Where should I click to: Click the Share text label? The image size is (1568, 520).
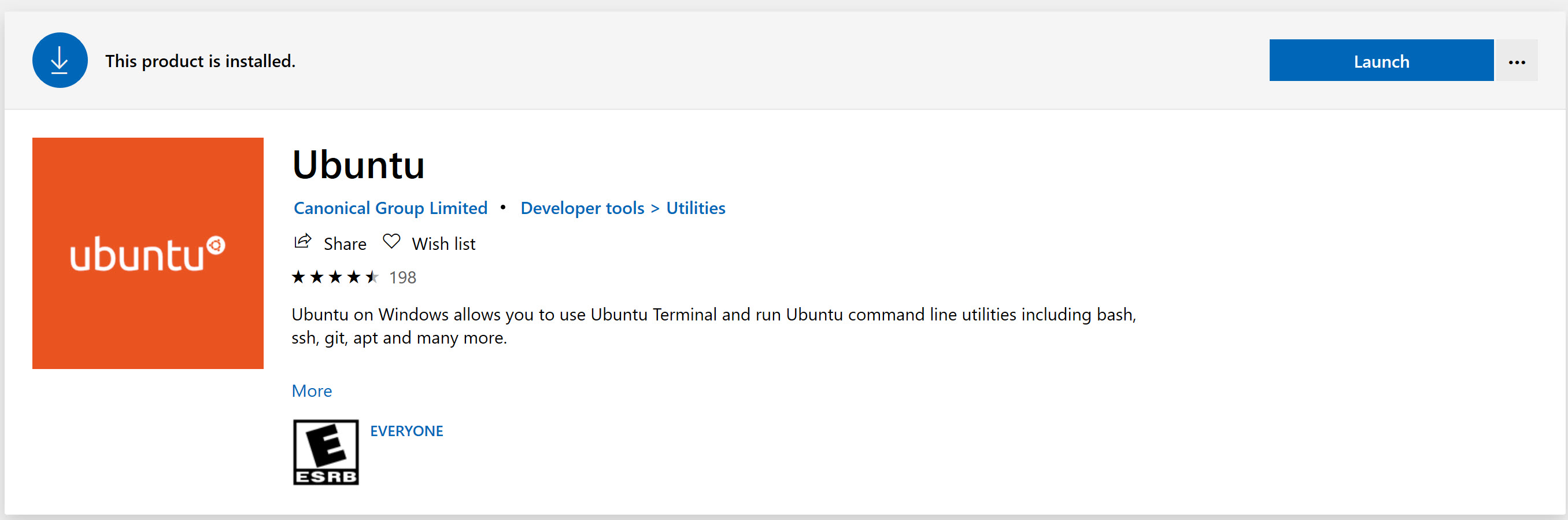point(345,244)
